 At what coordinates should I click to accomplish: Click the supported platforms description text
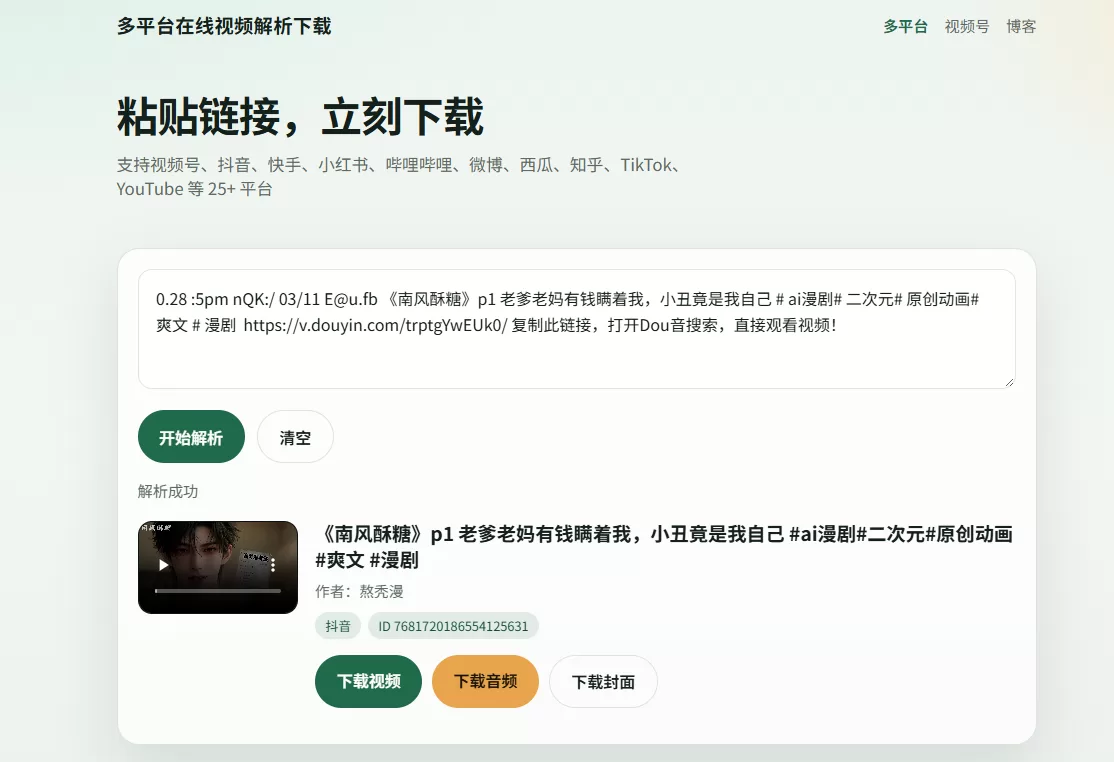[x=399, y=176]
